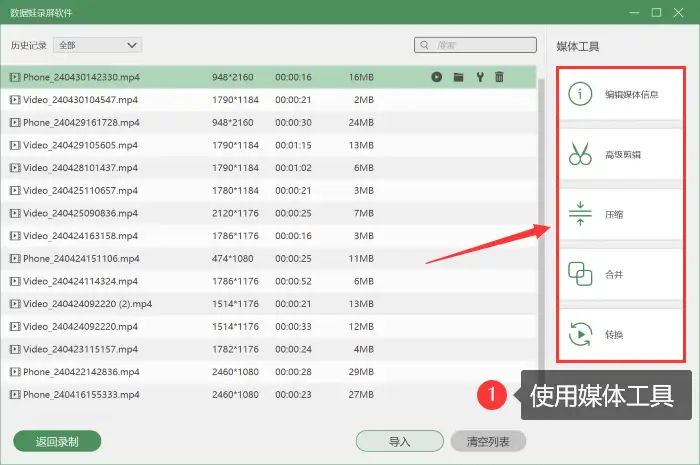700x465 pixels.
Task: Click duration 00:01:02 cell
Action: point(293,168)
